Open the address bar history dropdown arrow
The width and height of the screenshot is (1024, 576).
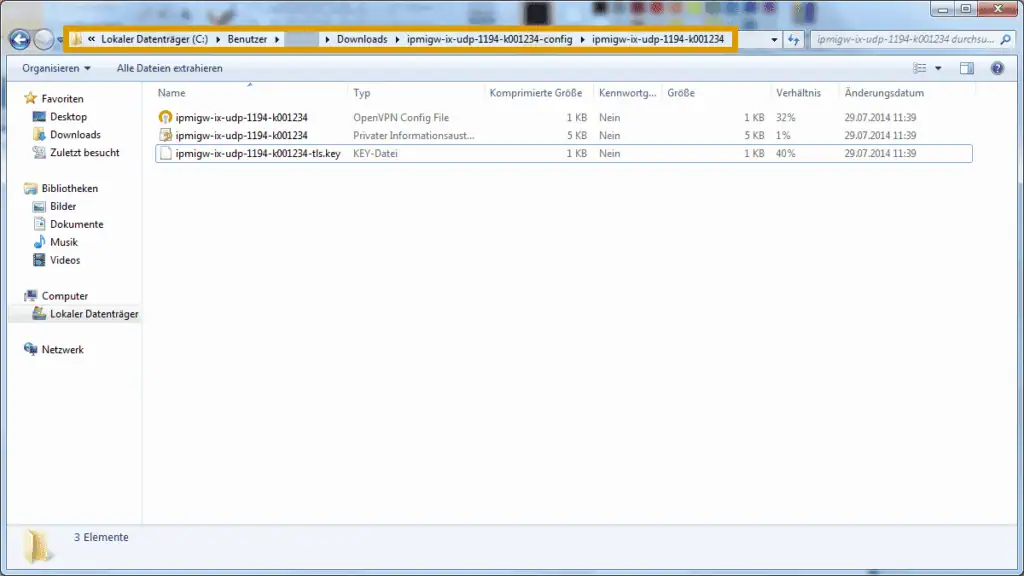[x=775, y=40]
